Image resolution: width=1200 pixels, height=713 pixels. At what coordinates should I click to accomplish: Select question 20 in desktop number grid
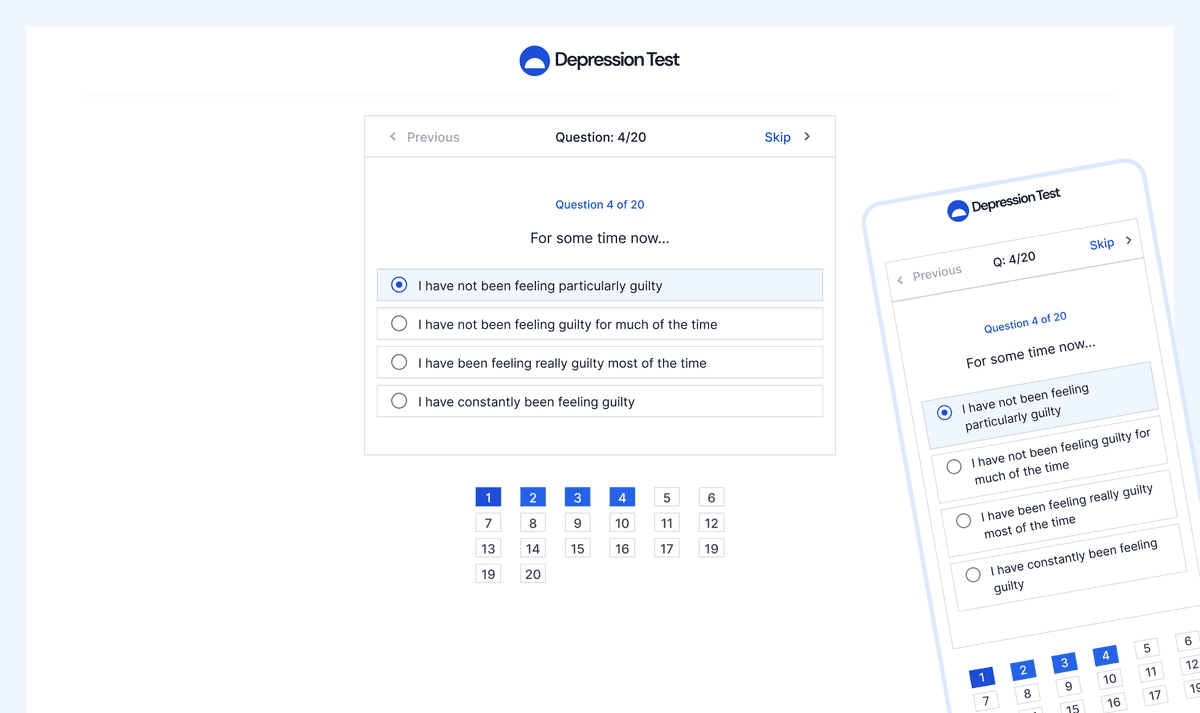pos(533,574)
